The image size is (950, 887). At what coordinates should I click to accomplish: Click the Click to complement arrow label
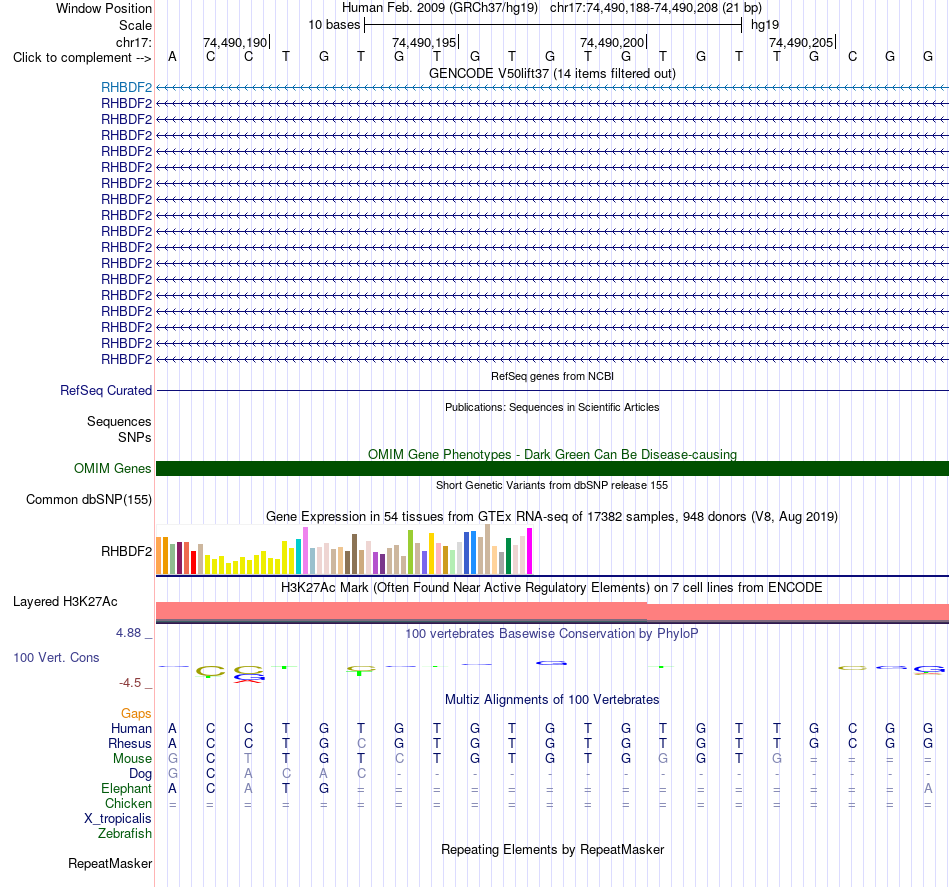[x=82, y=58]
